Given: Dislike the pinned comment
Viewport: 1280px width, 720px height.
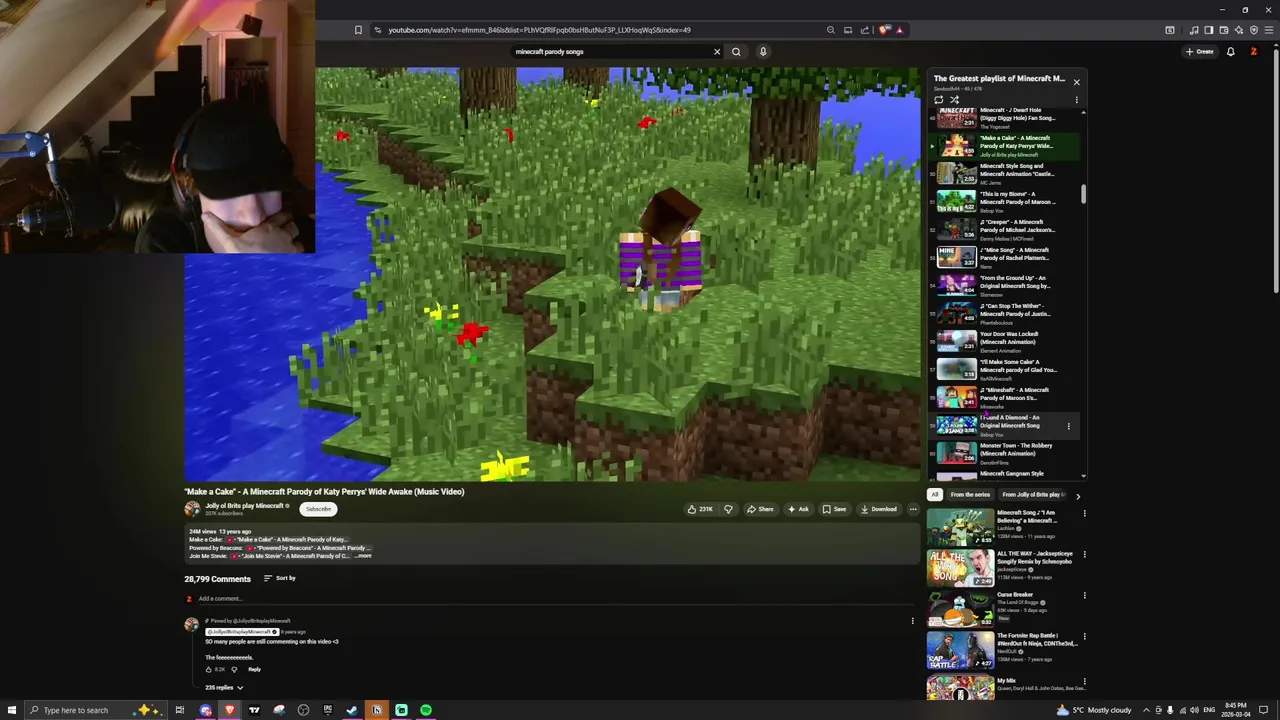Looking at the screenshot, I should 234,669.
